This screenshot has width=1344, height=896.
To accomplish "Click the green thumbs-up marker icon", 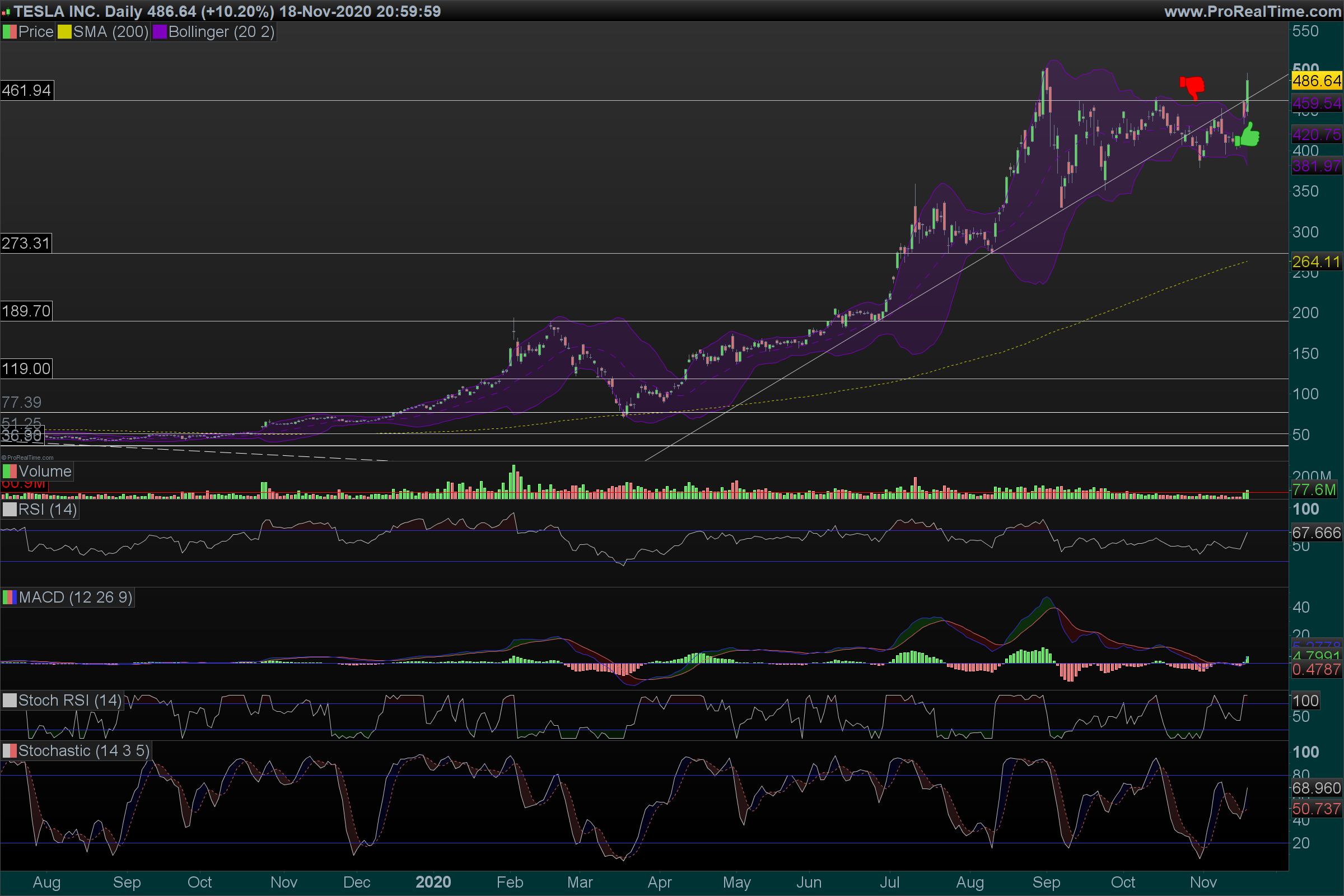I will [1248, 136].
